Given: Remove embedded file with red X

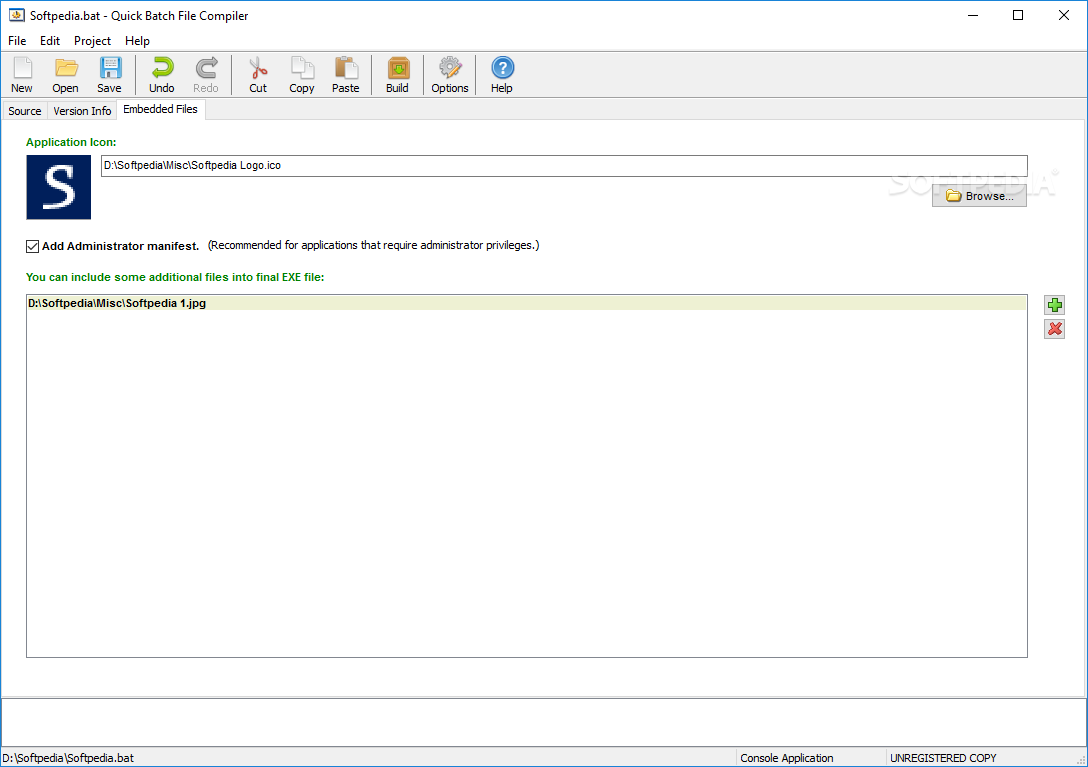Looking at the screenshot, I should pyautogui.click(x=1055, y=329).
